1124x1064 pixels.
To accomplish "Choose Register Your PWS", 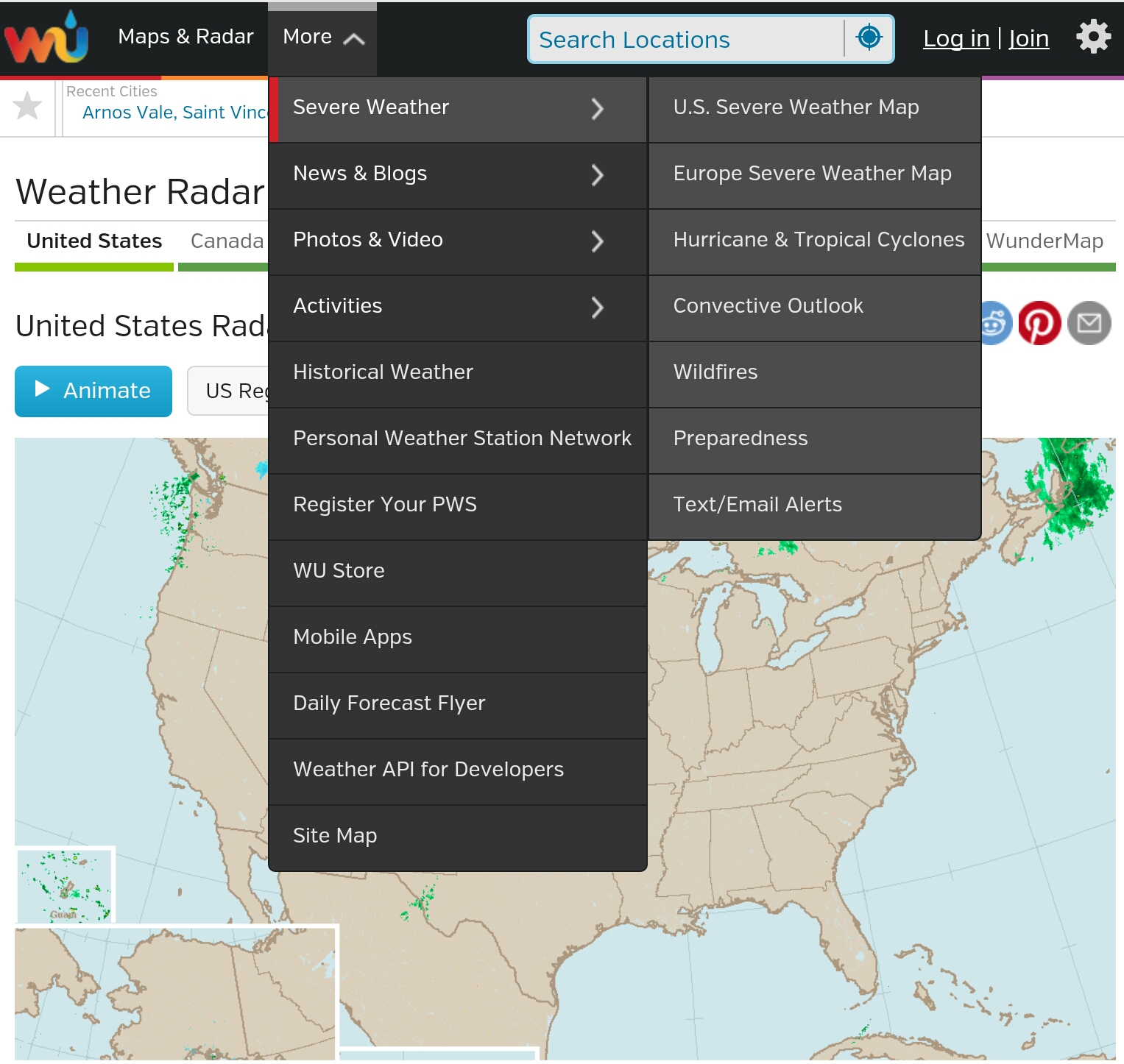I will pyautogui.click(x=458, y=507).
